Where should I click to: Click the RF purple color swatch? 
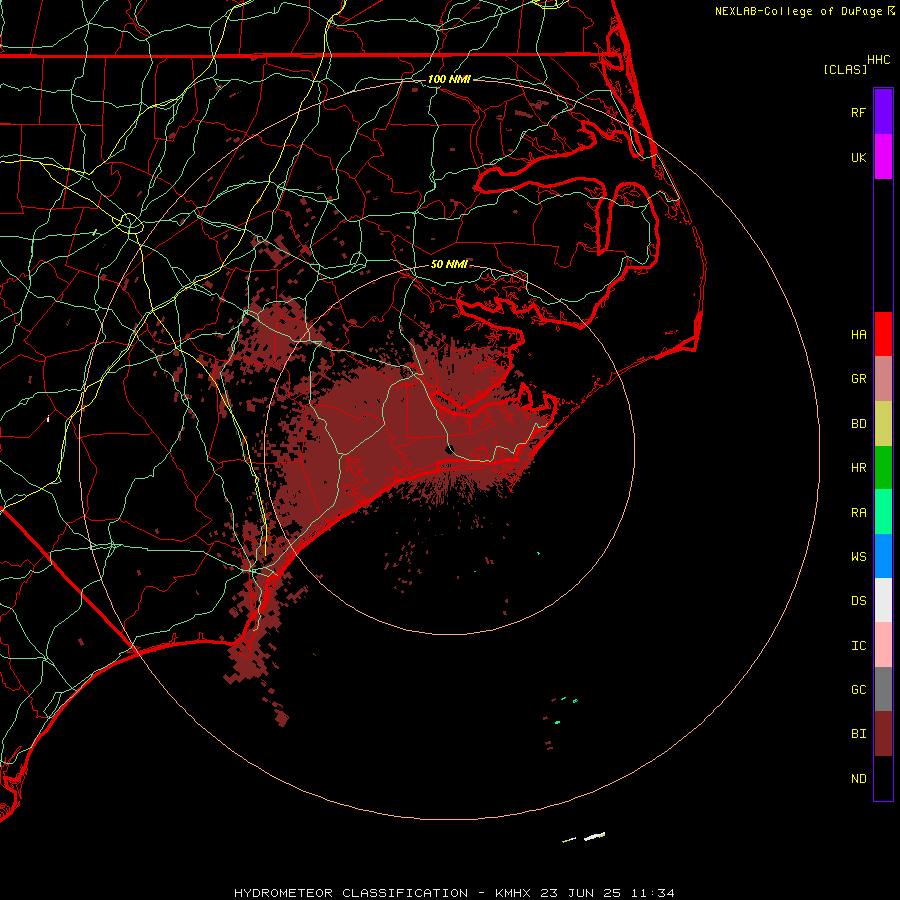[883, 112]
